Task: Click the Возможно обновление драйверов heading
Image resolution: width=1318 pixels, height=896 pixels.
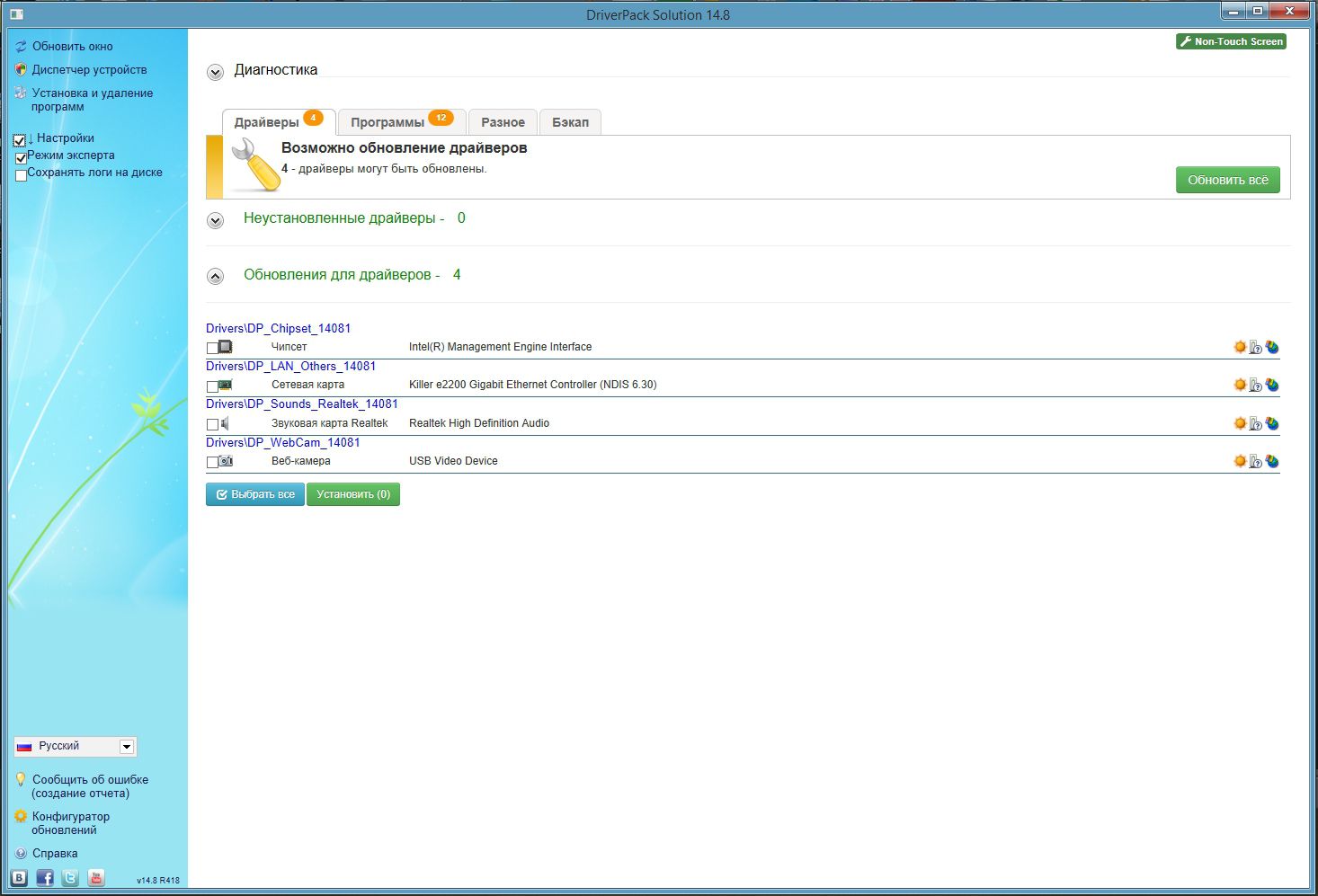Action: tap(405, 147)
